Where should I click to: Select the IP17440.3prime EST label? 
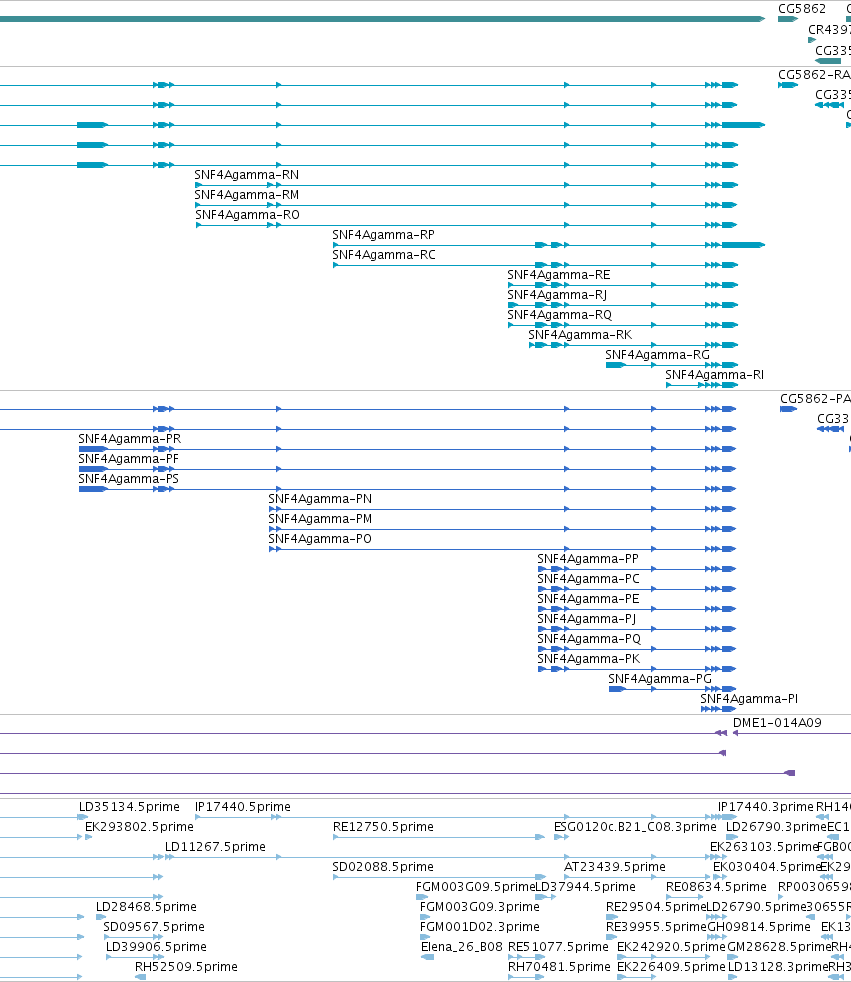click(x=766, y=807)
